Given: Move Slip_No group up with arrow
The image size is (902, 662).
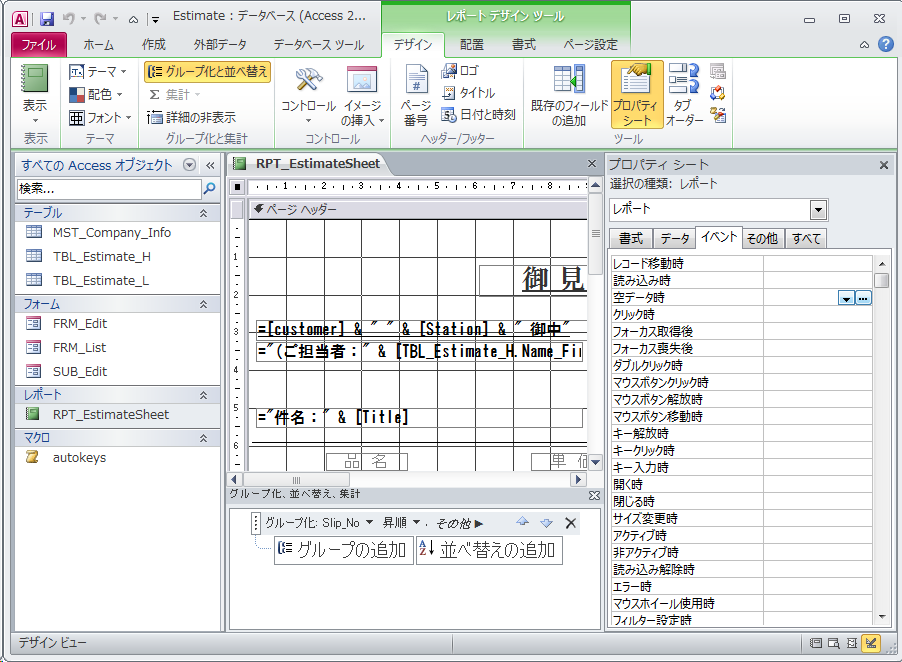Looking at the screenshot, I should point(522,522).
